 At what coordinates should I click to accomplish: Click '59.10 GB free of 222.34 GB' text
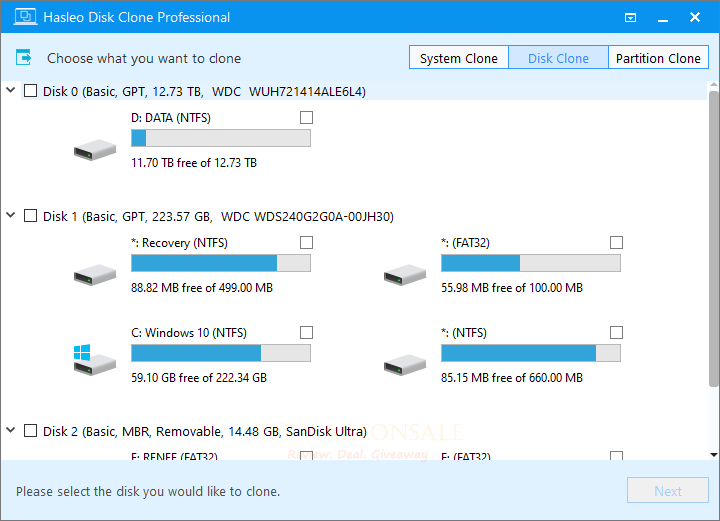tap(199, 377)
